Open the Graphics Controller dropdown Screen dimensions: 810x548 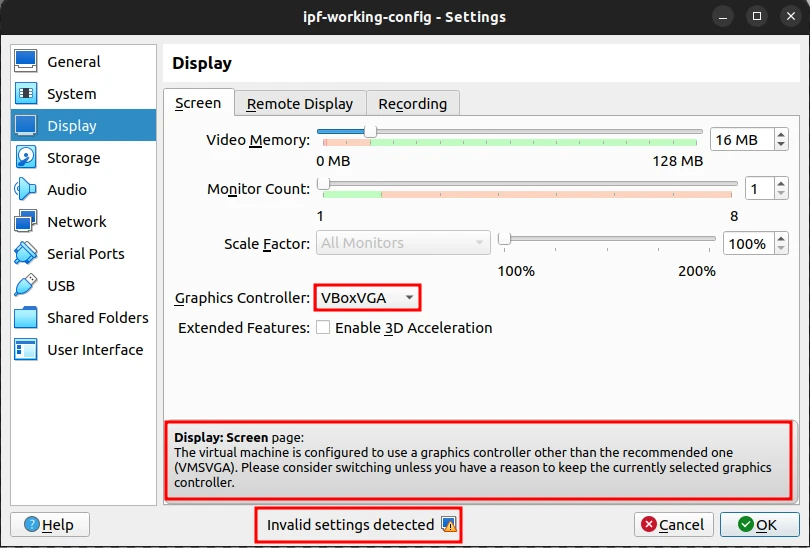tap(367, 298)
